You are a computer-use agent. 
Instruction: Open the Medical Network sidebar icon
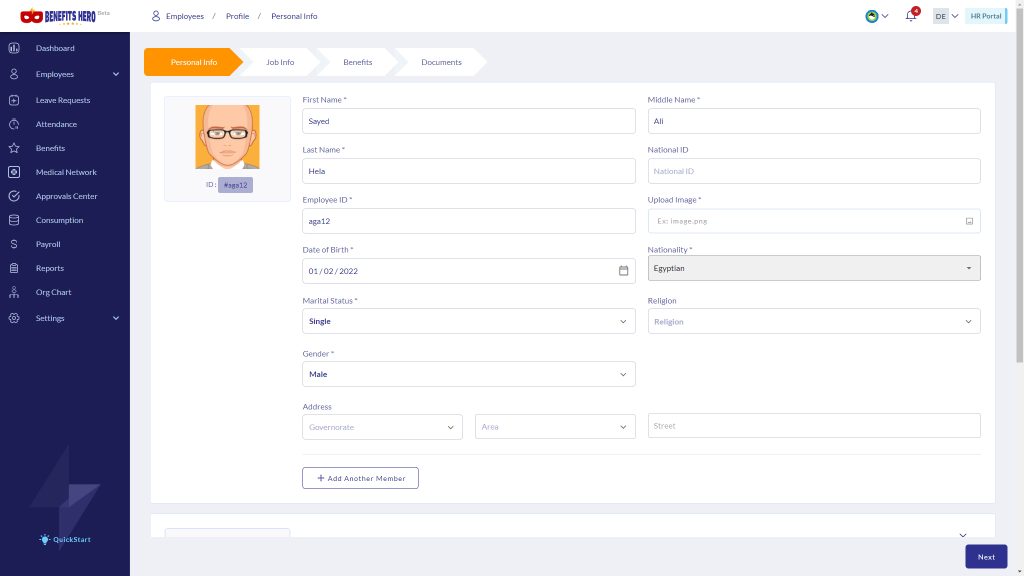tap(14, 172)
